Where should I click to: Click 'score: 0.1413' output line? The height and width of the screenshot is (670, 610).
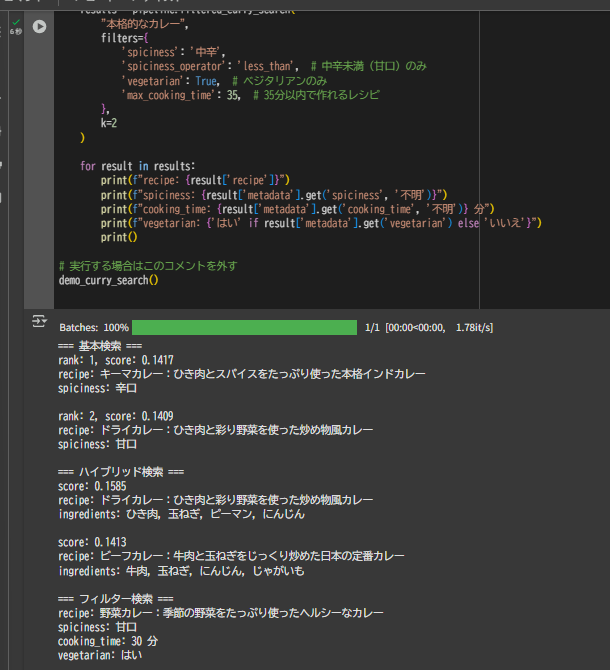coord(92,542)
